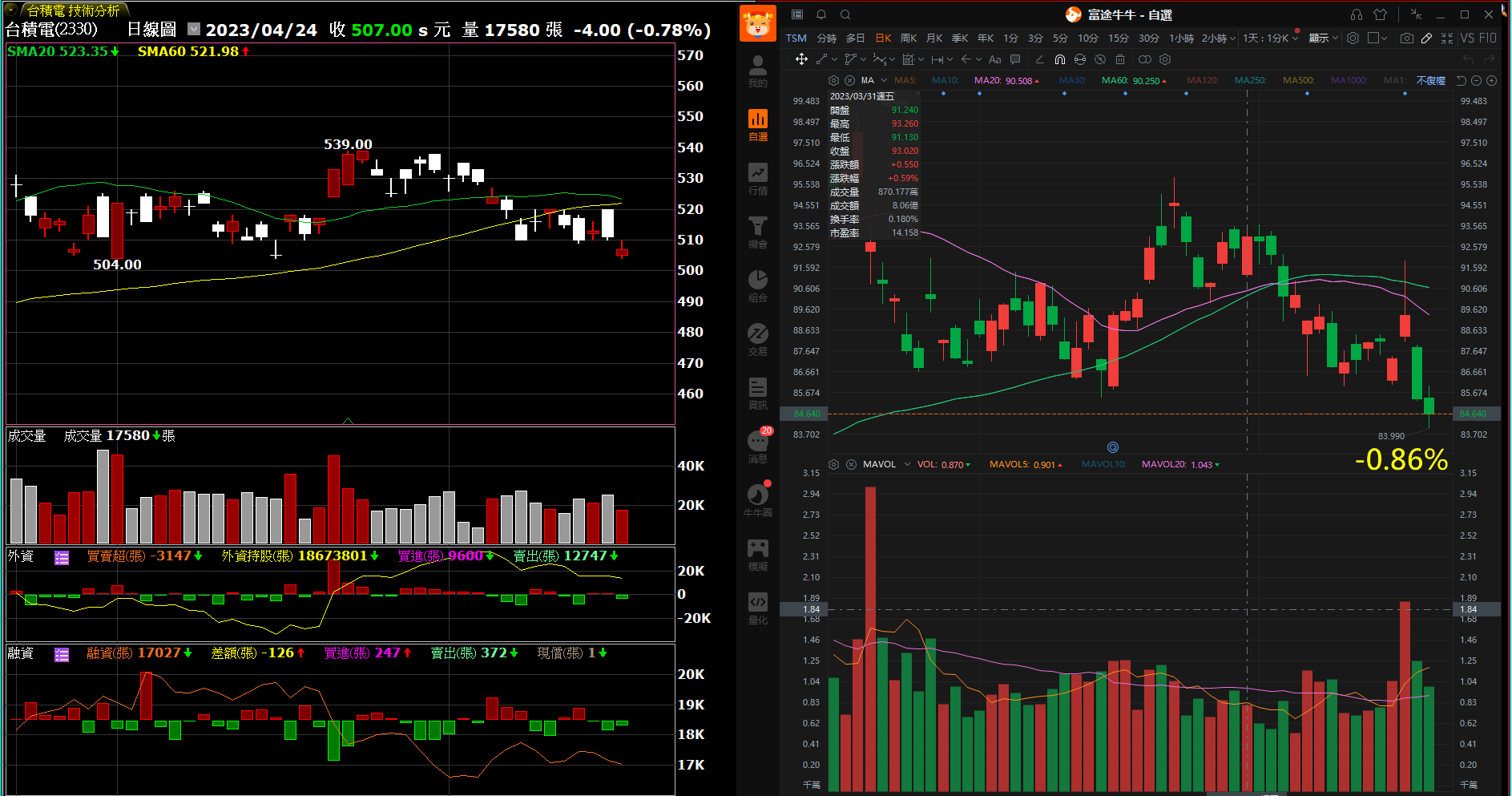Open the customer service headphones icon
1512x796 pixels.
1356,14
